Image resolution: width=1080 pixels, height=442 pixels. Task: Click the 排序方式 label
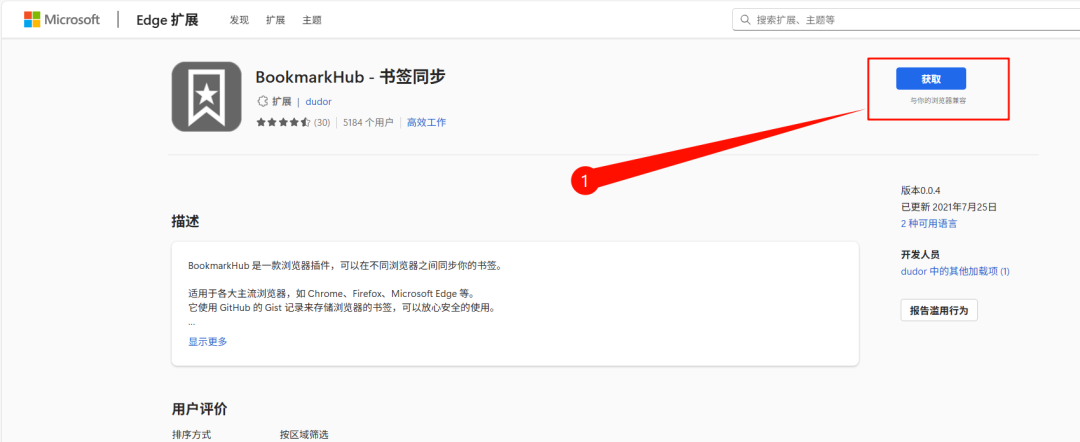pyautogui.click(x=191, y=434)
